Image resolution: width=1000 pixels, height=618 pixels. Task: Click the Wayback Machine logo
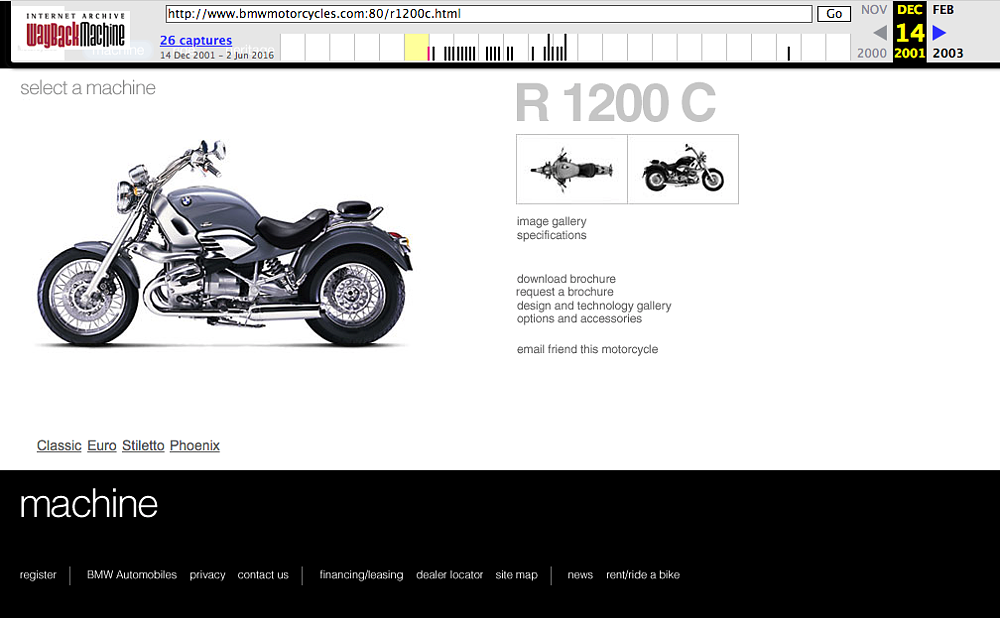[75, 32]
